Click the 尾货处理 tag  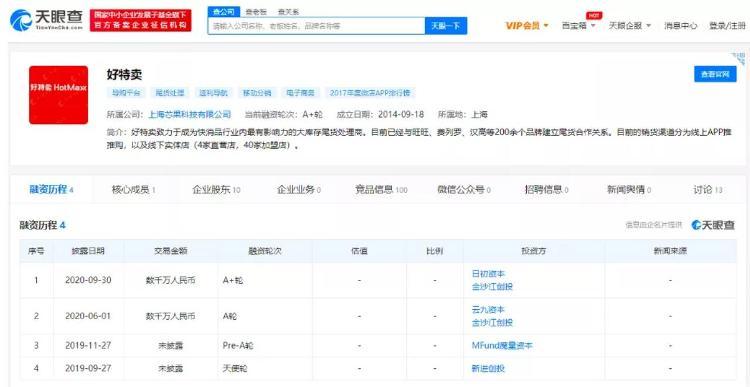coord(169,93)
